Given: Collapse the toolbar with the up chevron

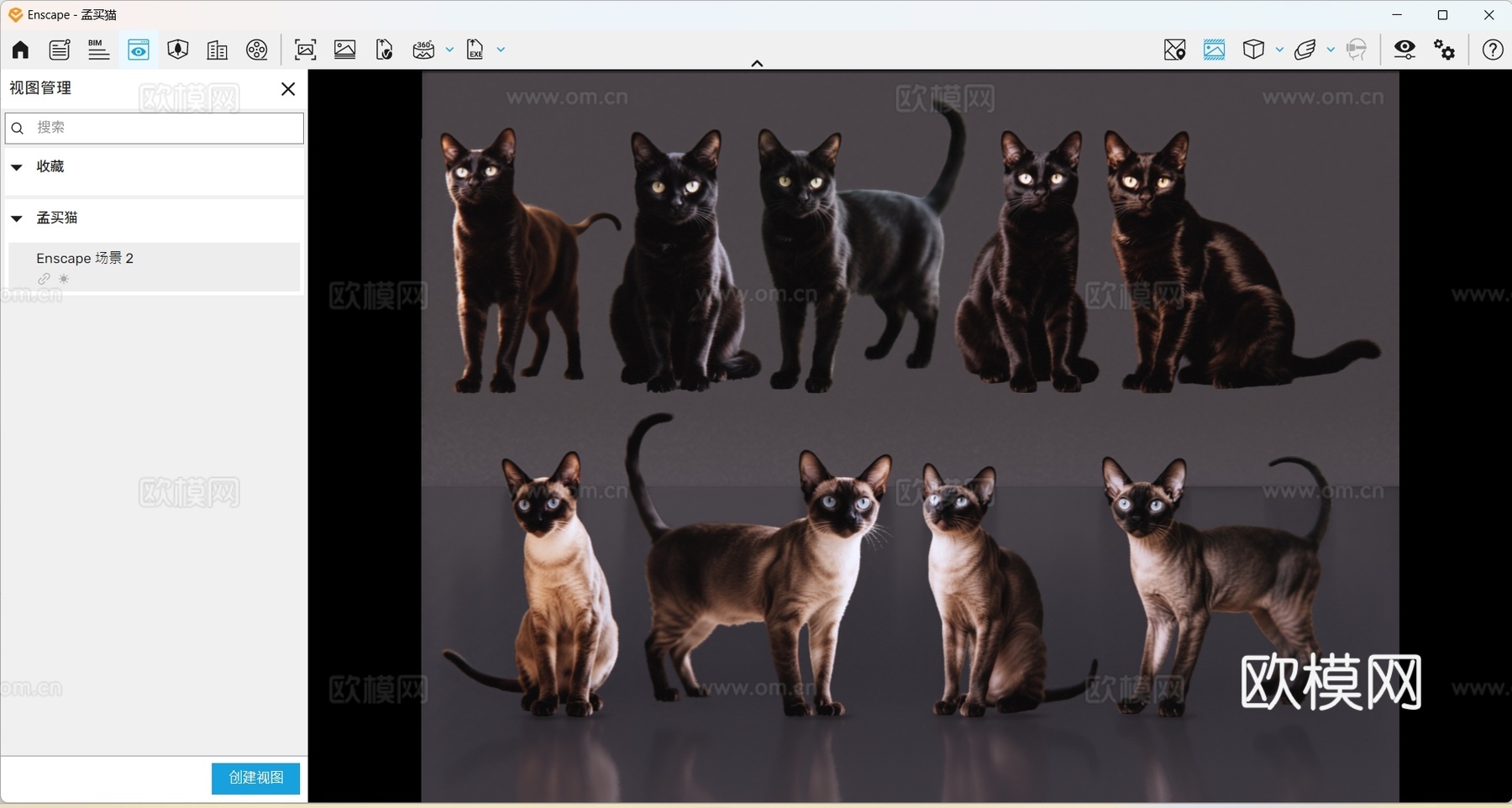Looking at the screenshot, I should 757,63.
